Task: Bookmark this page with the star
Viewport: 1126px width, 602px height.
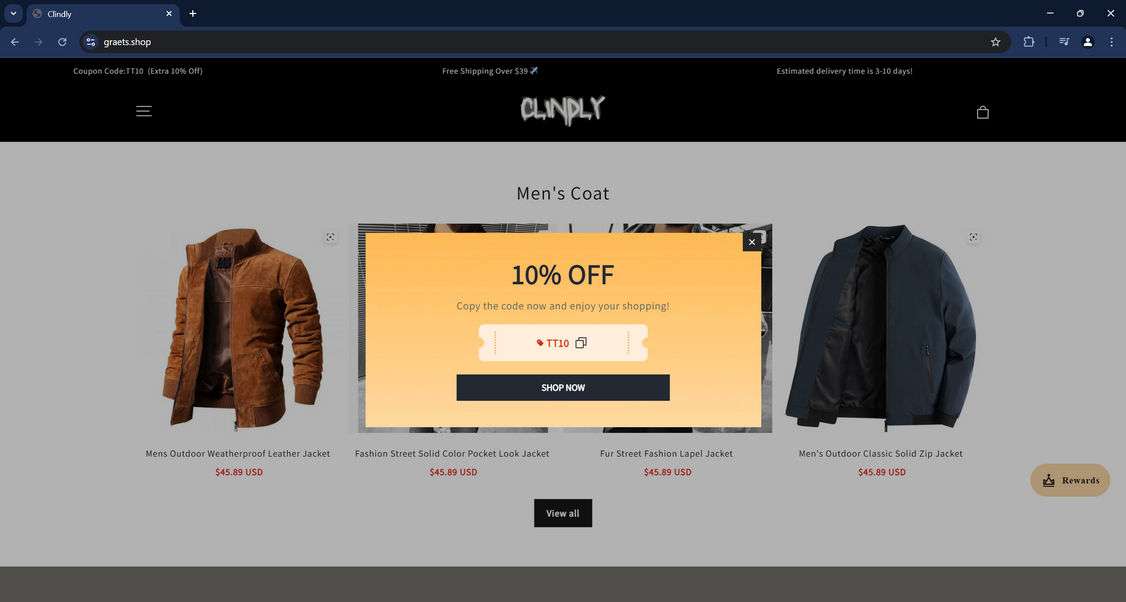Action: tap(995, 42)
